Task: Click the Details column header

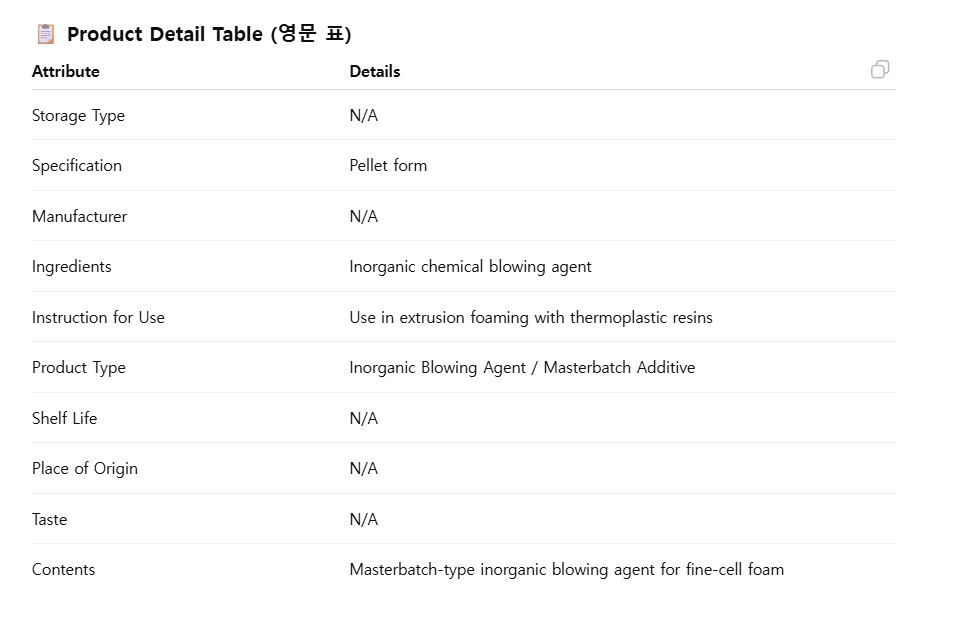Action: (x=375, y=72)
